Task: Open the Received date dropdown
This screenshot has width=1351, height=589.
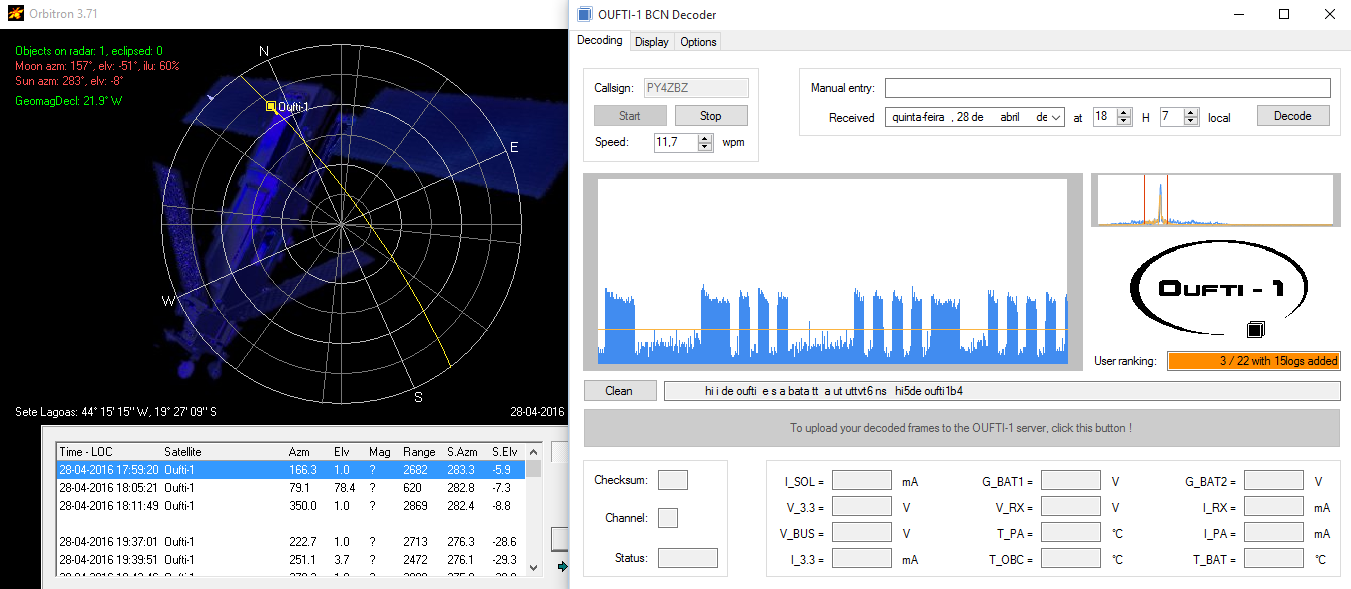Action: click(1056, 117)
